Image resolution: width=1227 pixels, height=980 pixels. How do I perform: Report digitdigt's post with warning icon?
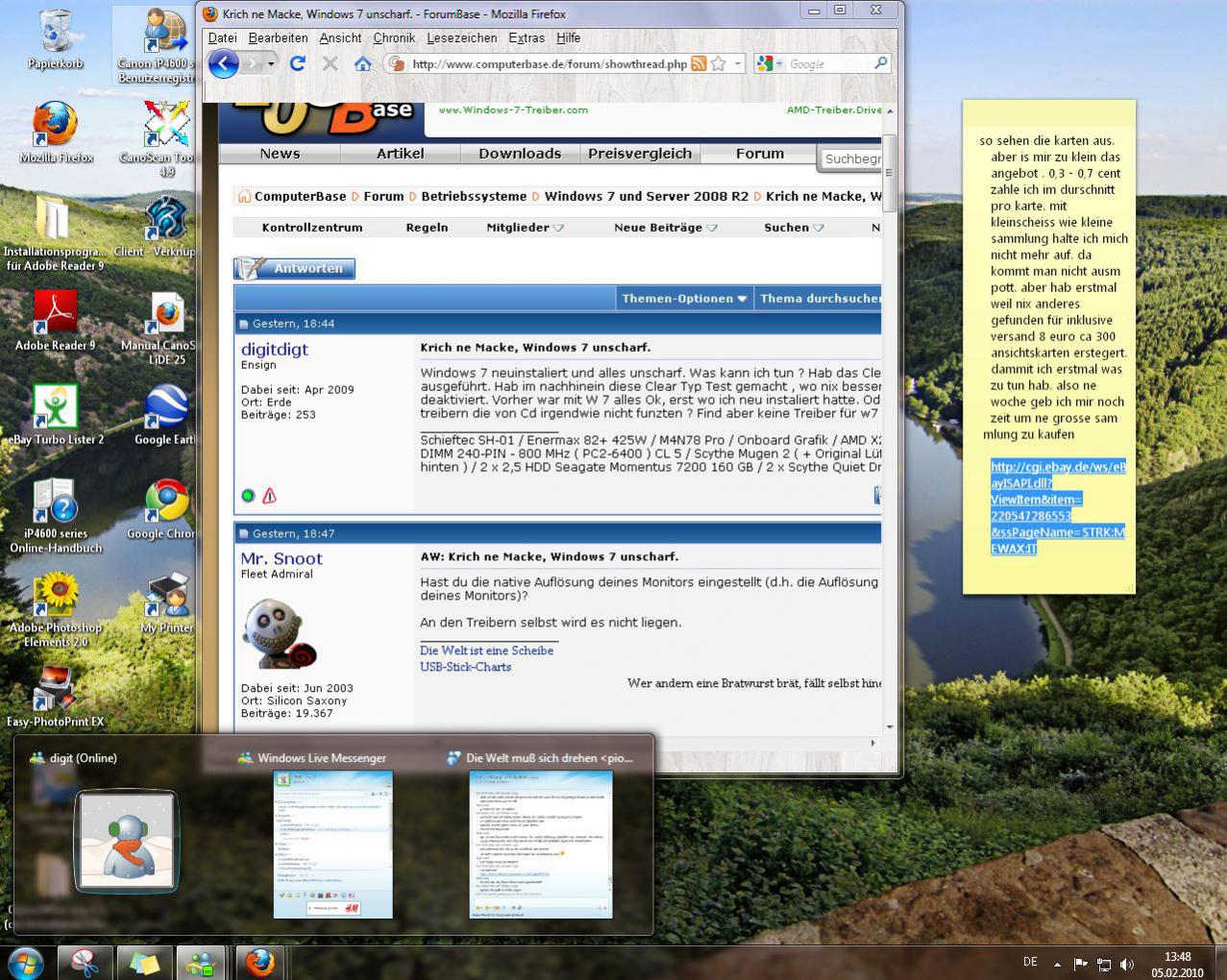tap(269, 496)
